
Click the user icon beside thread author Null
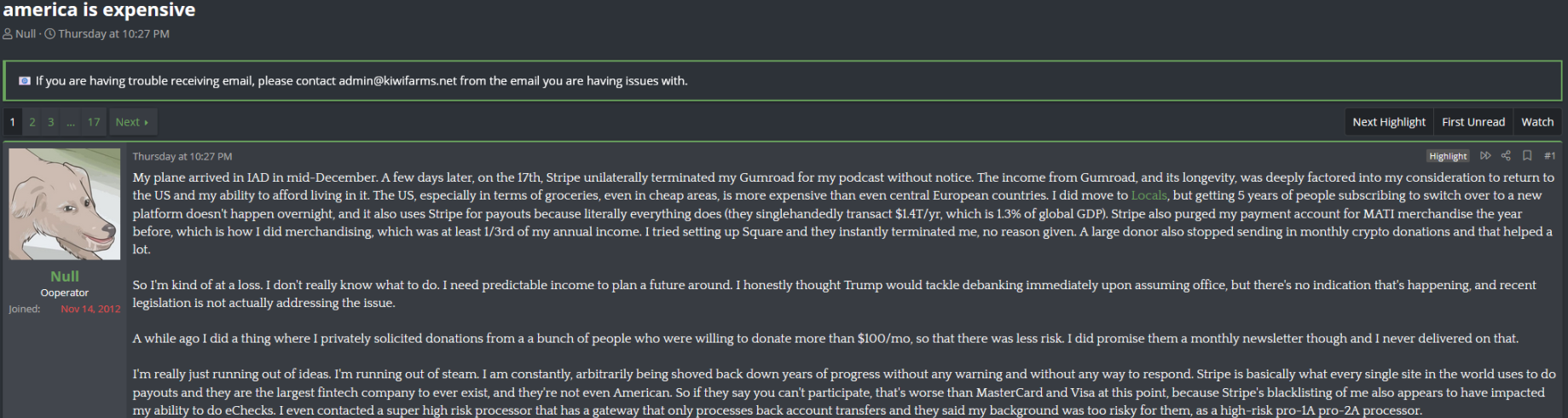tap(8, 34)
